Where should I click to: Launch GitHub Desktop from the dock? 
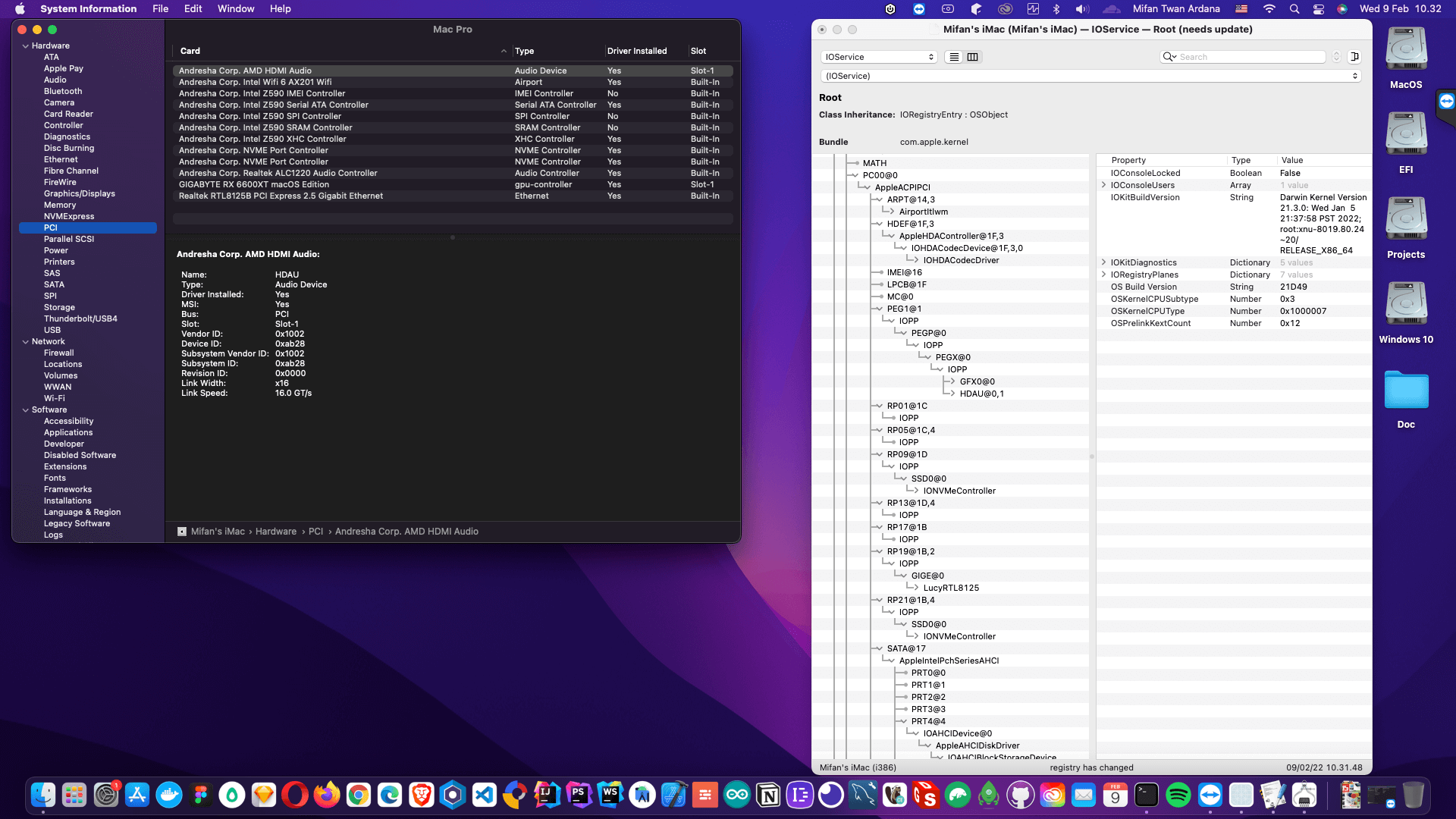coord(1021,795)
